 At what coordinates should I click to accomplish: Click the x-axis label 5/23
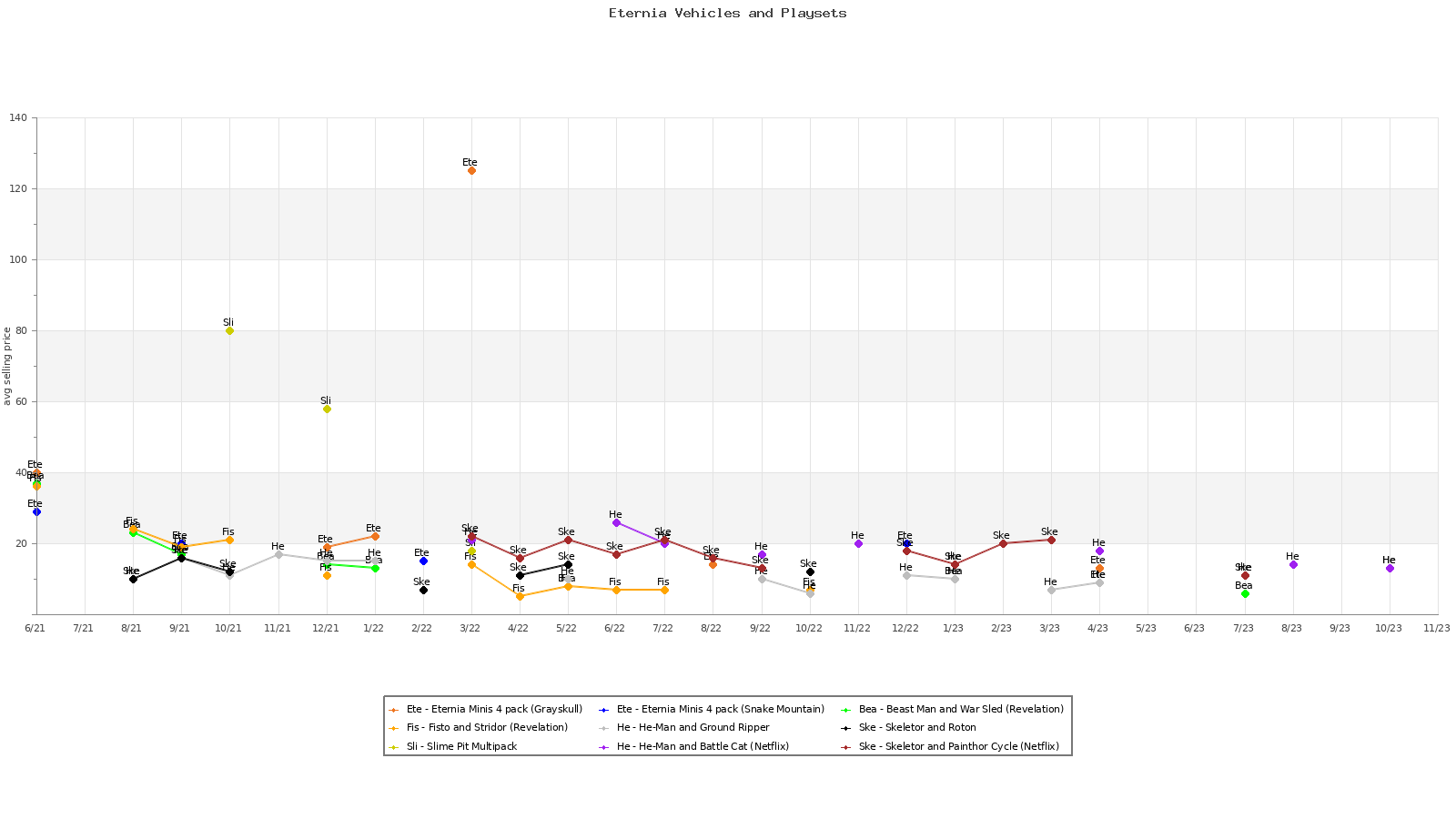coord(1146,628)
